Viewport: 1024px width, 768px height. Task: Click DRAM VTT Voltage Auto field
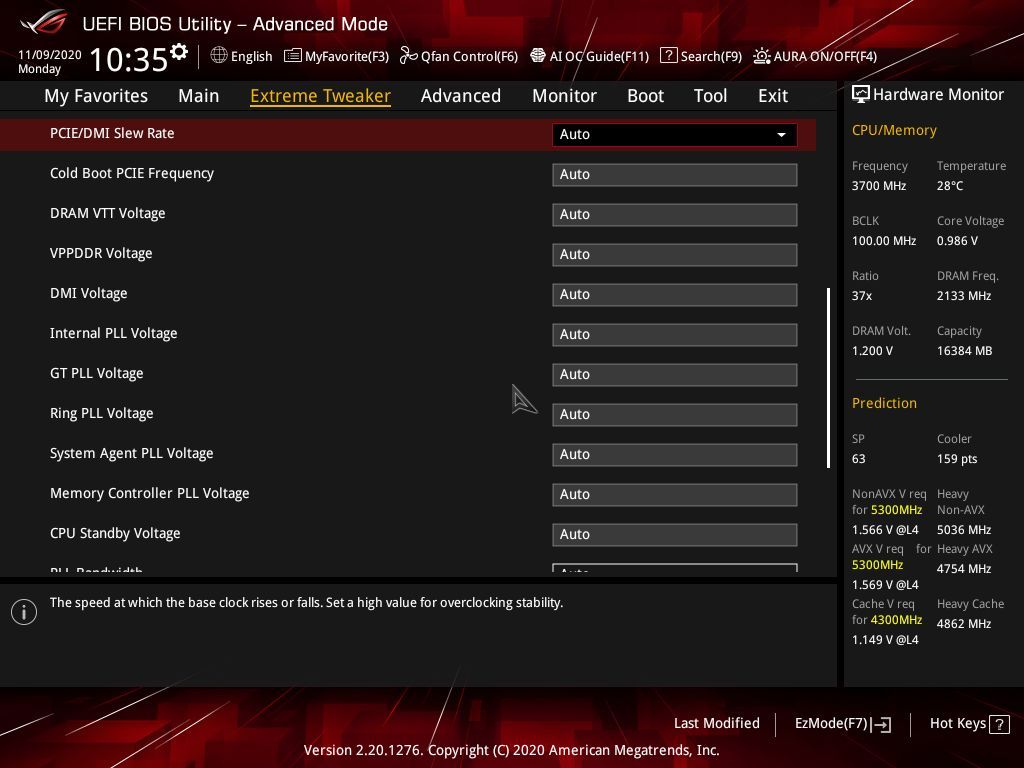(675, 214)
